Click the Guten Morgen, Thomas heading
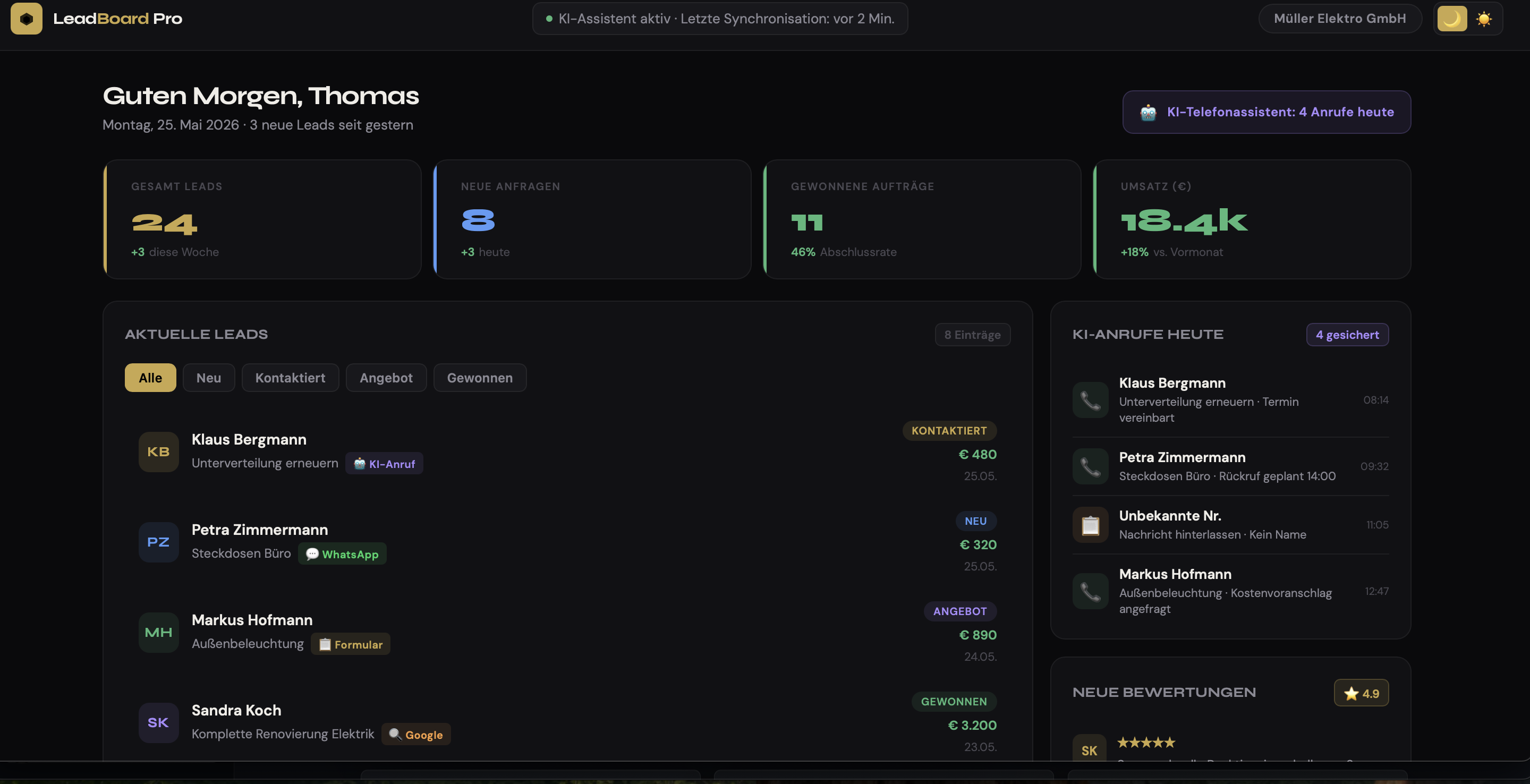 [x=261, y=96]
